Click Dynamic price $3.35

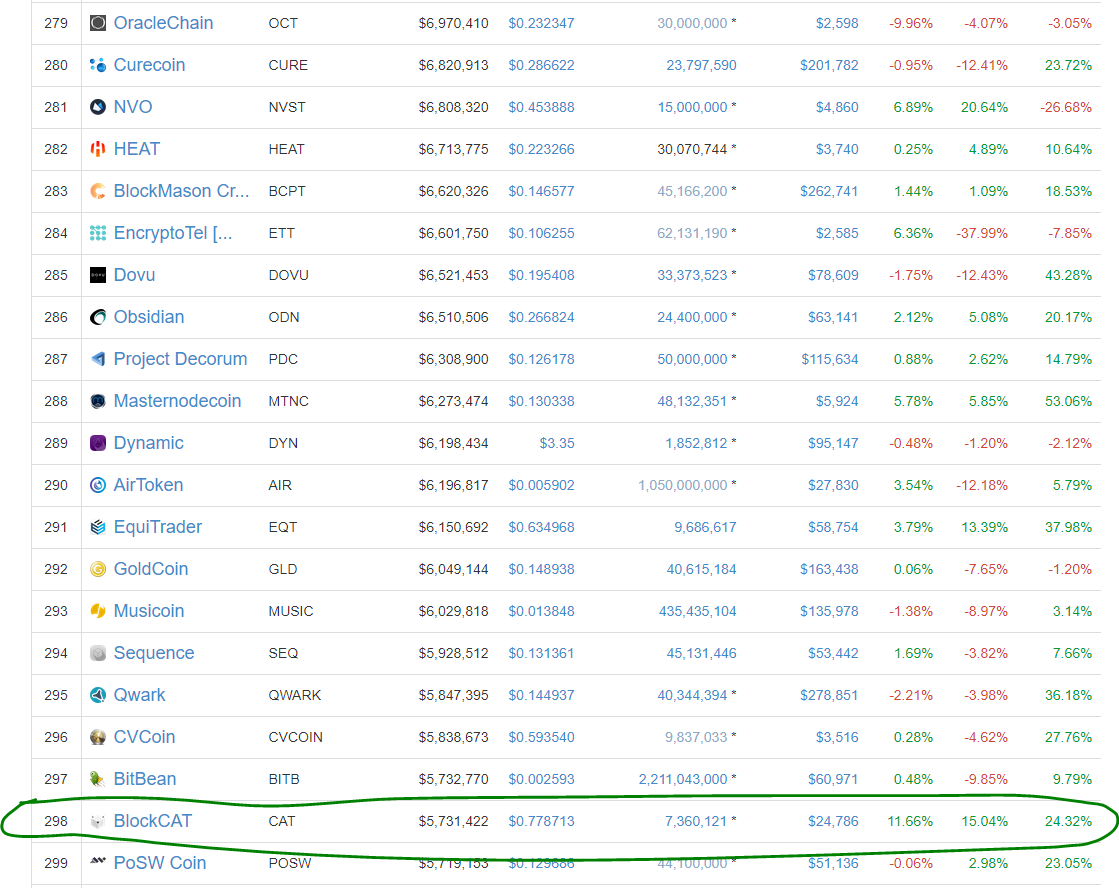click(557, 443)
